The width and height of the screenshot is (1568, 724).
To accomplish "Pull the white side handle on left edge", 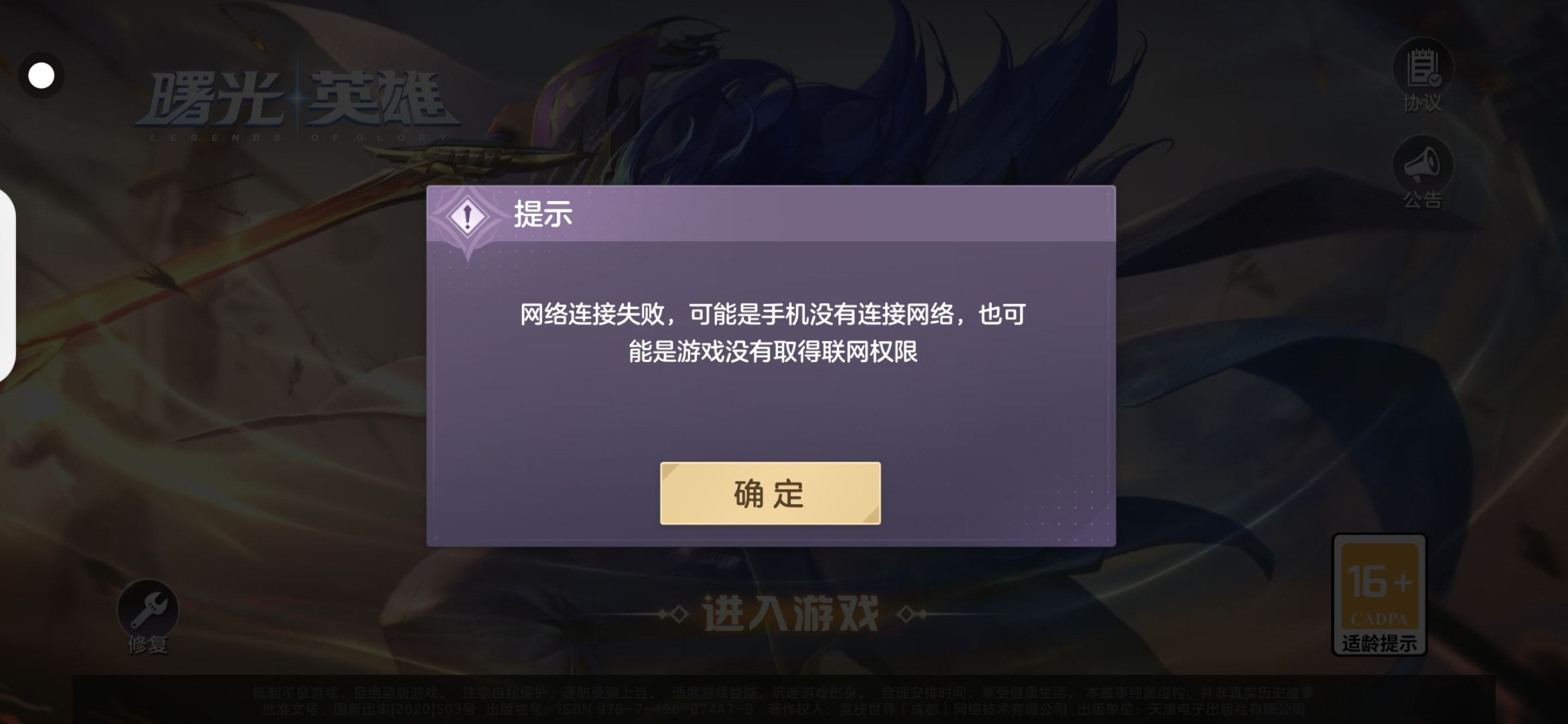I will (7, 285).
